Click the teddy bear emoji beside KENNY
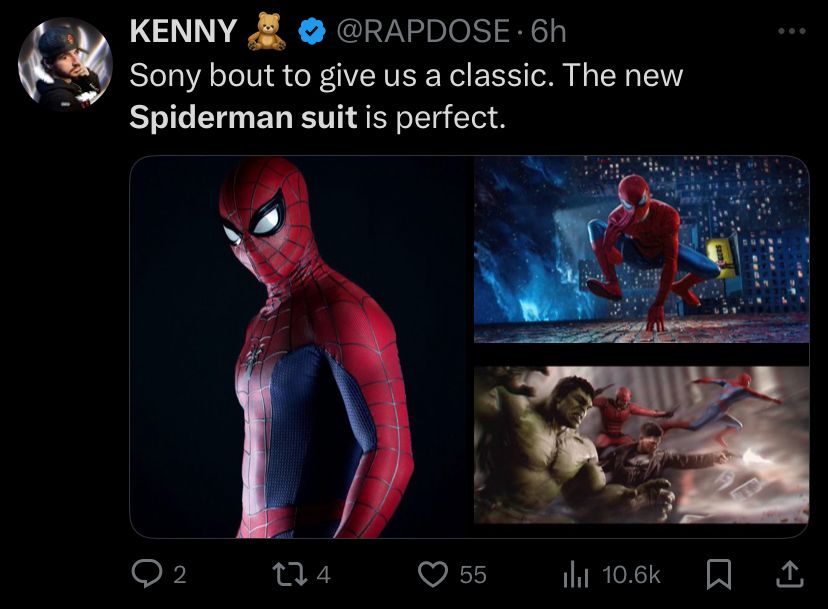828x609 pixels. tap(266, 33)
